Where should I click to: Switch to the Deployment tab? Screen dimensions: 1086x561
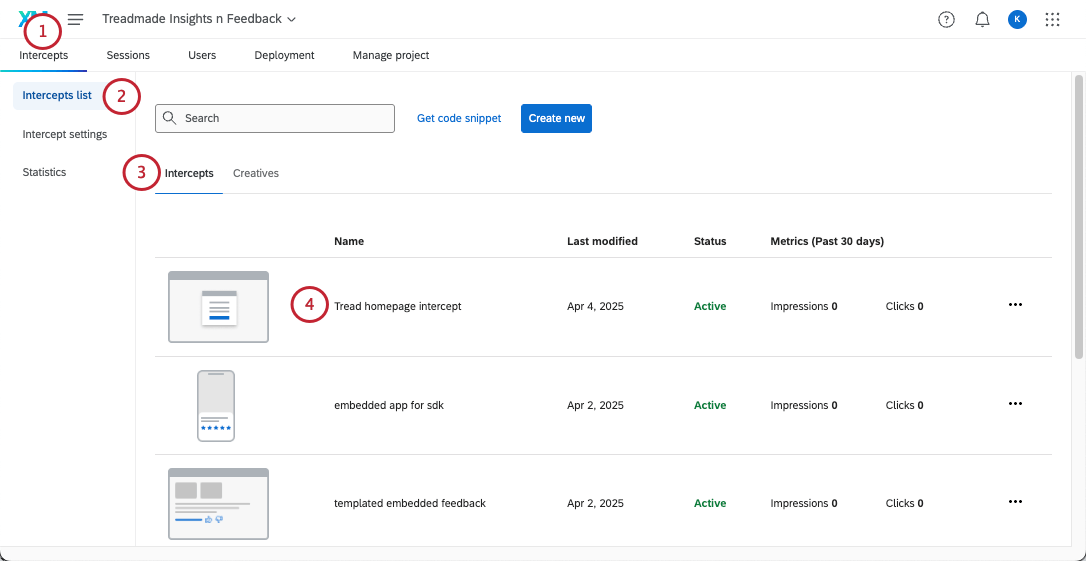click(x=284, y=55)
